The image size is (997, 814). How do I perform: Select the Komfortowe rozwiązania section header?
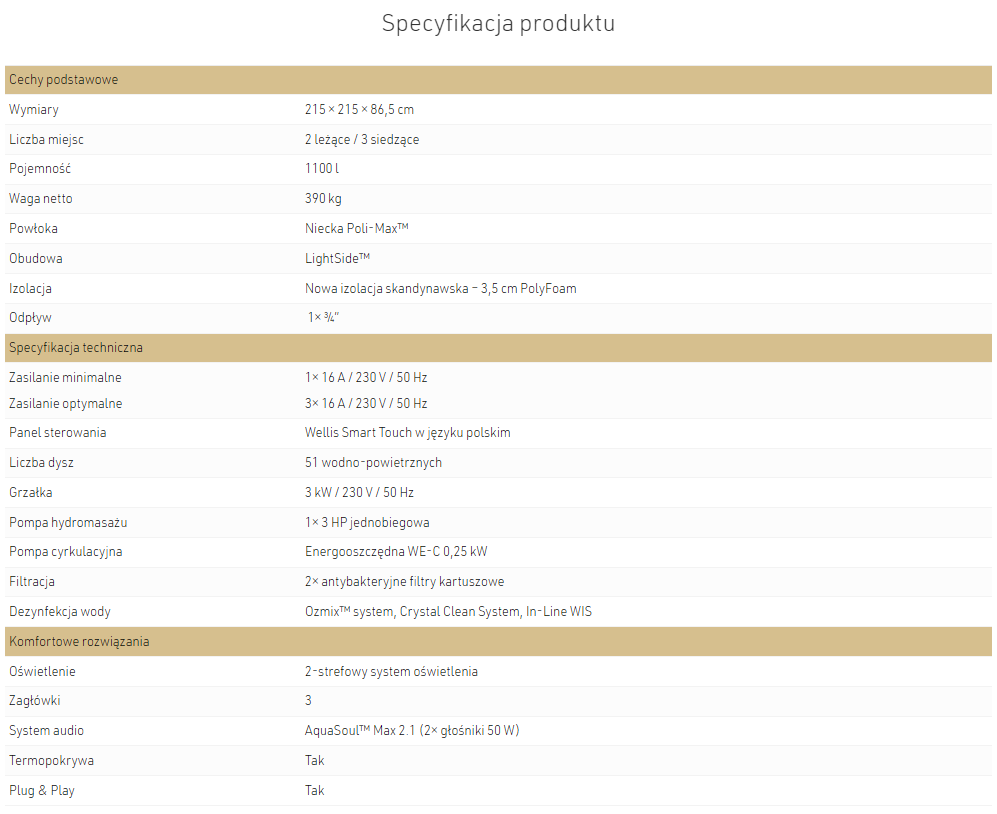click(79, 641)
